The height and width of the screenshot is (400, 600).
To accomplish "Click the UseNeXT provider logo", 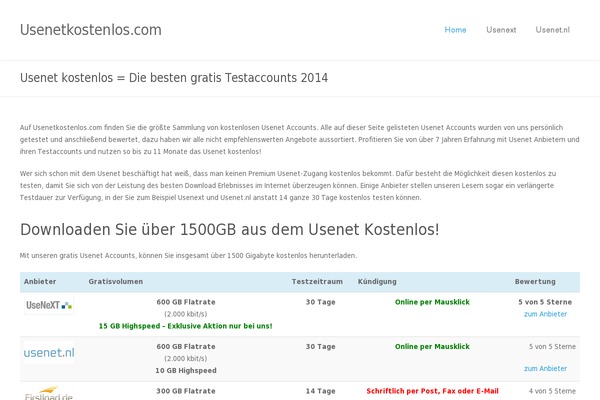I will pos(49,305).
